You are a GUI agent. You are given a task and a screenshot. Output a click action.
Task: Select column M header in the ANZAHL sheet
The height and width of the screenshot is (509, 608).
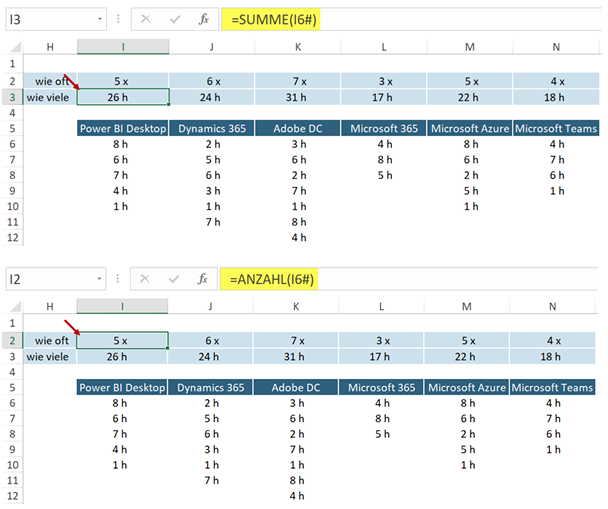point(467,306)
